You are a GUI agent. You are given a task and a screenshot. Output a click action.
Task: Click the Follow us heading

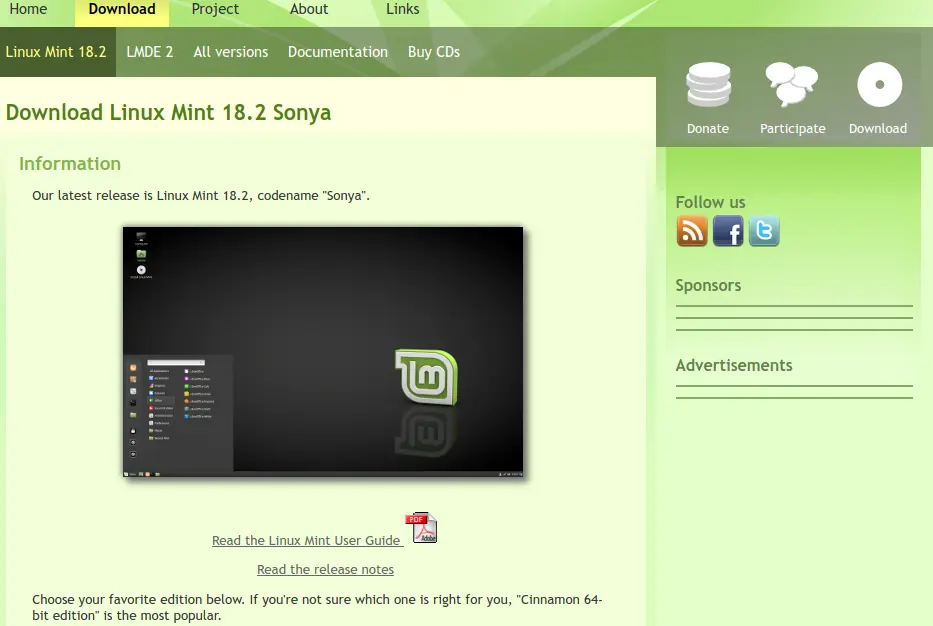(x=710, y=202)
